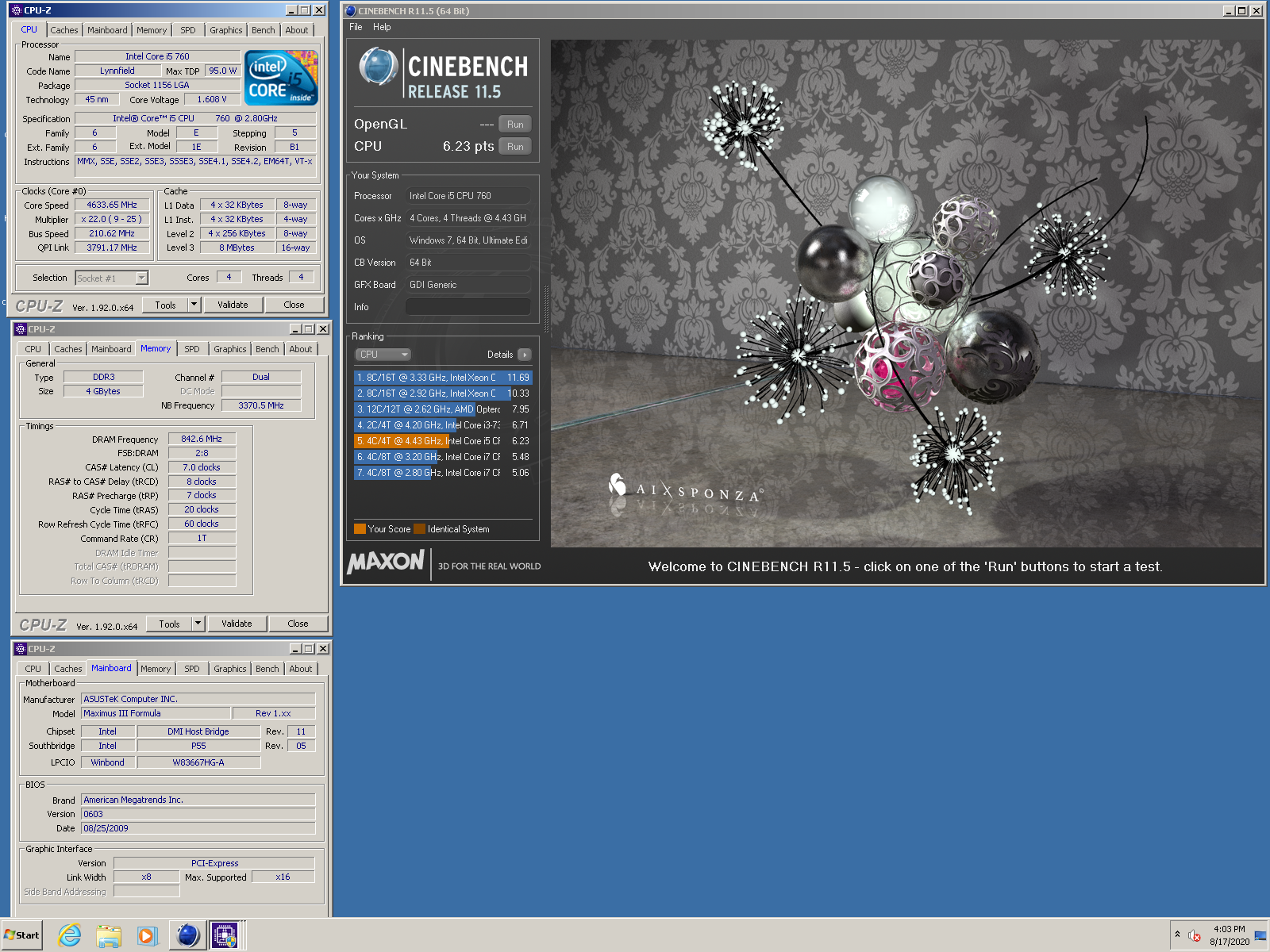
Task: Click the DRAM Frequency value 842.6 MHz
Action: (x=202, y=439)
